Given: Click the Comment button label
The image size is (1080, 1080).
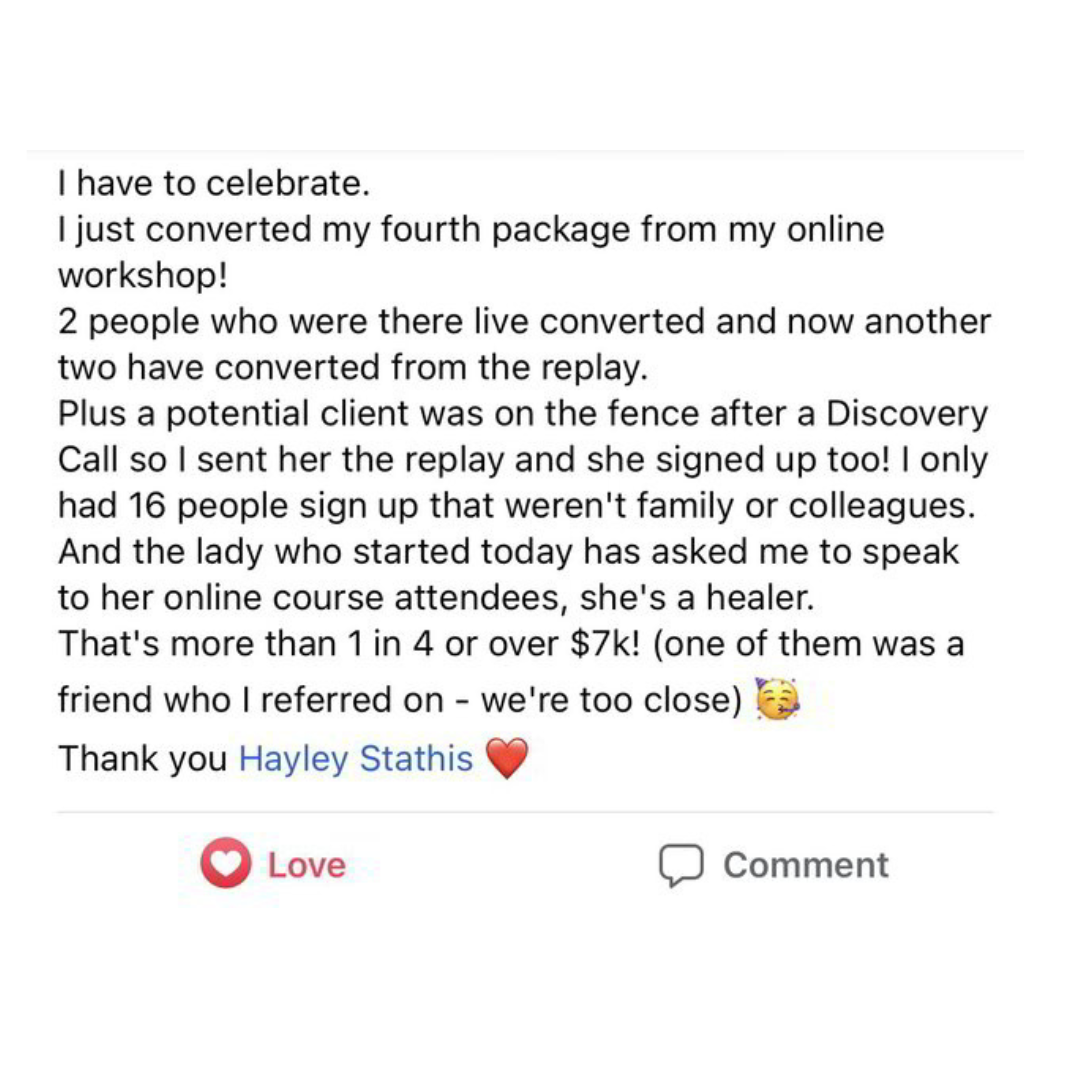Looking at the screenshot, I should pyautogui.click(x=806, y=864).
